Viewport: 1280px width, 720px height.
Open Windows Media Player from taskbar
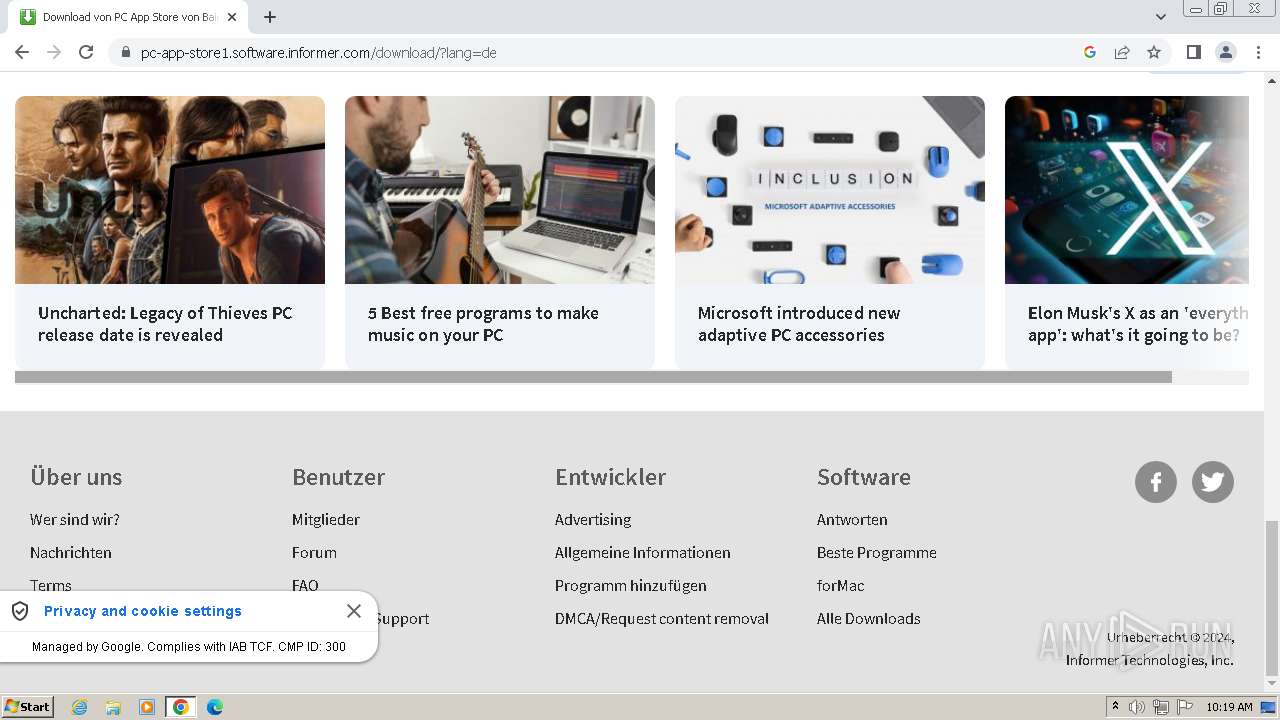click(147, 707)
